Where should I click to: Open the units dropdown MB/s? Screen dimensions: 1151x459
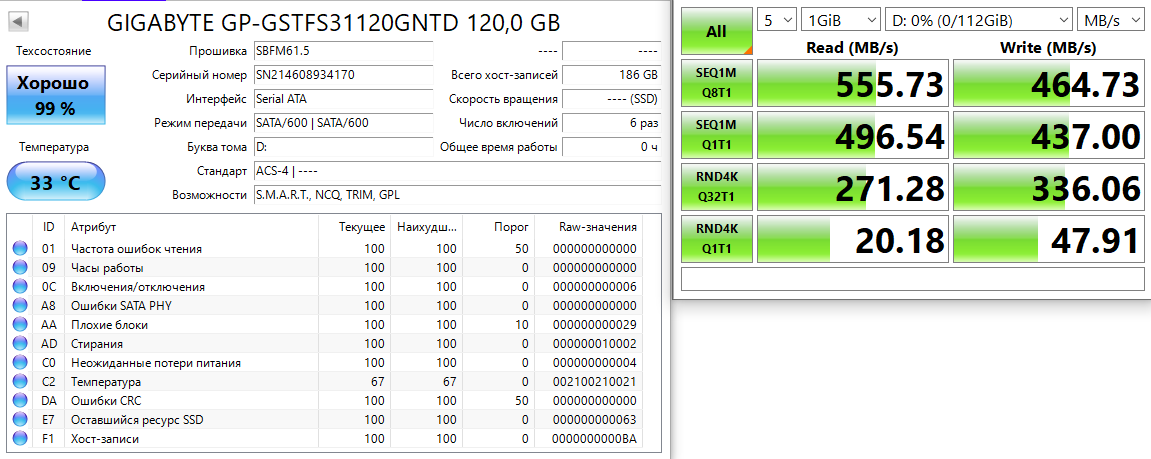[x=1111, y=20]
